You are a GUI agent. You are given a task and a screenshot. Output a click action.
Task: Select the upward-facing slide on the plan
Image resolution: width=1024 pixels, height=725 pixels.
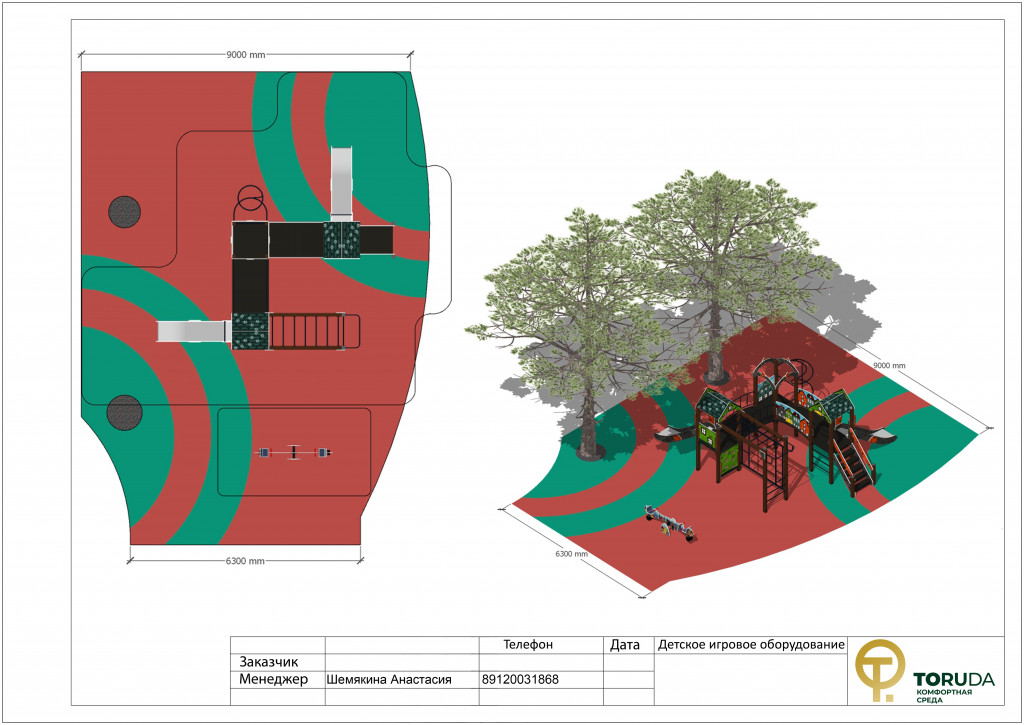342,182
